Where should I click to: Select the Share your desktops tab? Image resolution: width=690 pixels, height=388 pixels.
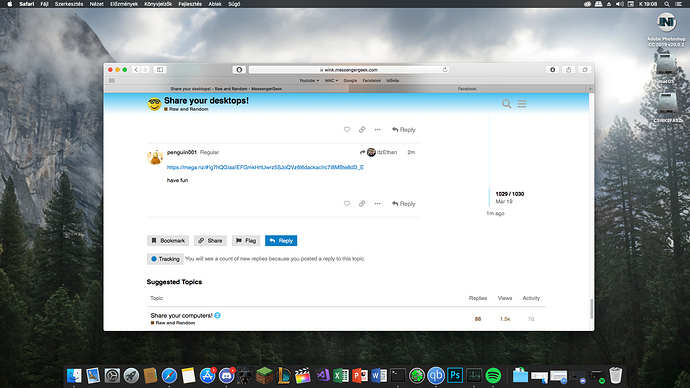[x=227, y=89]
